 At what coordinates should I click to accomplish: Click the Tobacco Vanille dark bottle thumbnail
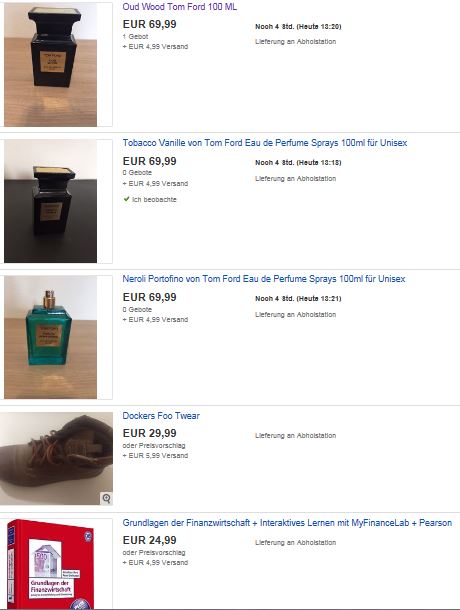pos(51,201)
